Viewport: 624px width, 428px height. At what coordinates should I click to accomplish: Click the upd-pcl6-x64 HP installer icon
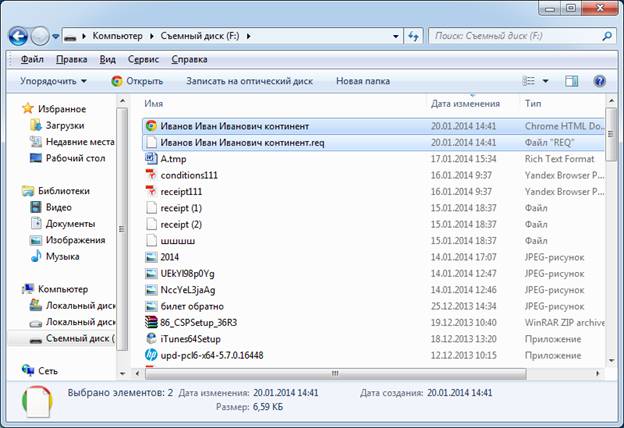tap(151, 355)
